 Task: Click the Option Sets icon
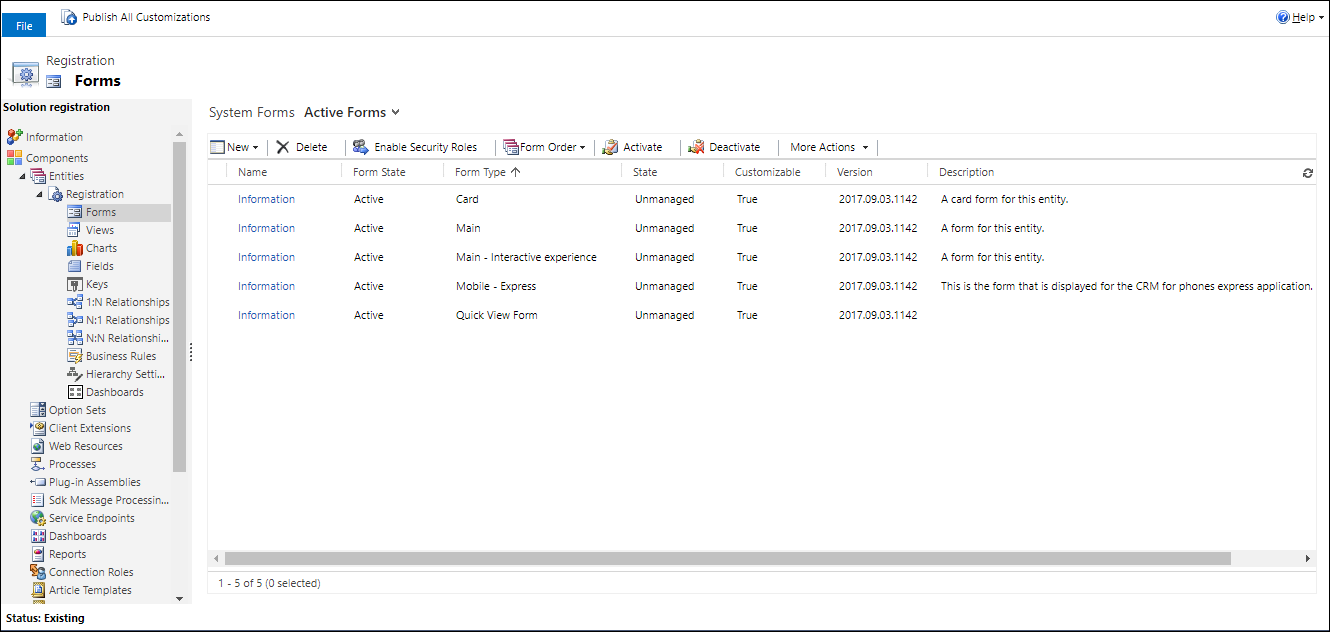[x=38, y=410]
